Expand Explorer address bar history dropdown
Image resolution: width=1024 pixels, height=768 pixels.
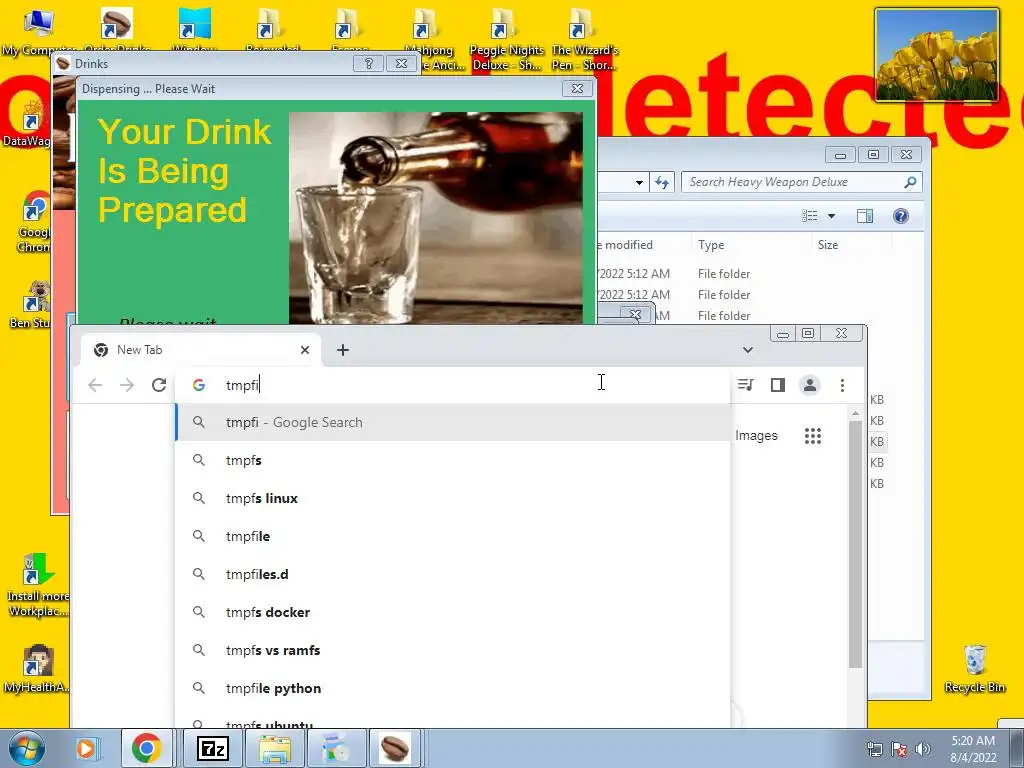pos(639,182)
